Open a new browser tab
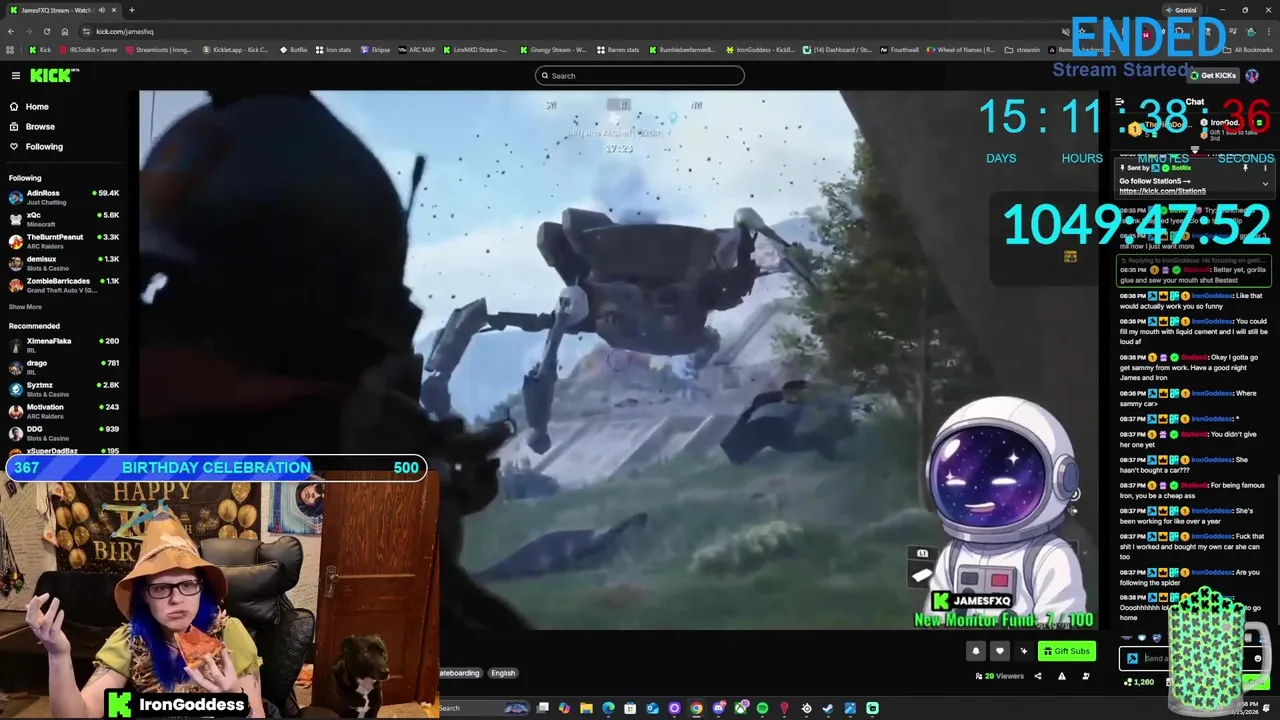 (131, 10)
